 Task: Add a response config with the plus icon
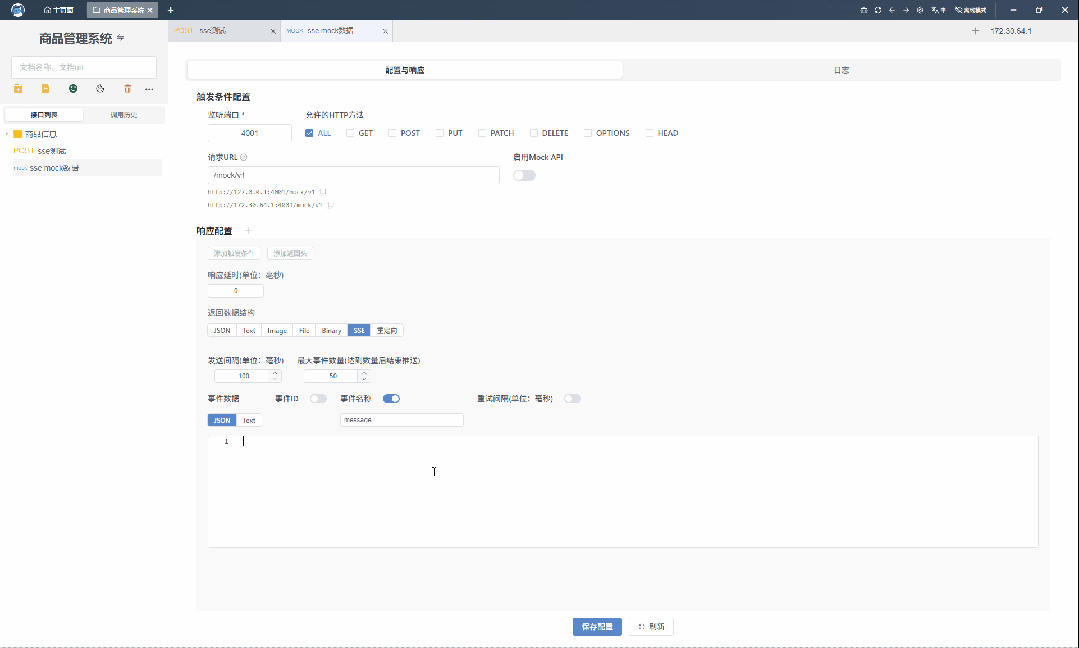click(x=248, y=231)
